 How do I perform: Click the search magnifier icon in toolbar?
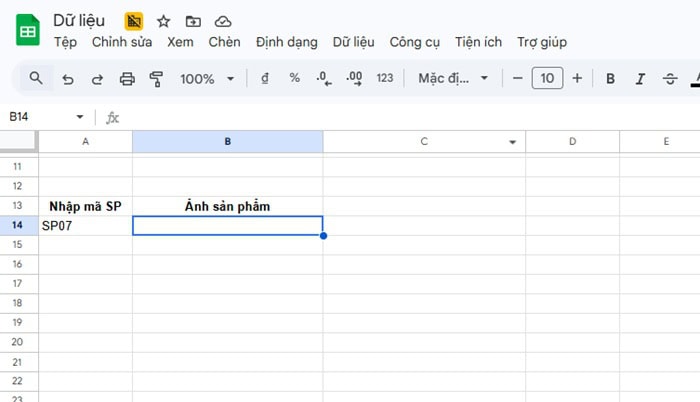(36, 78)
